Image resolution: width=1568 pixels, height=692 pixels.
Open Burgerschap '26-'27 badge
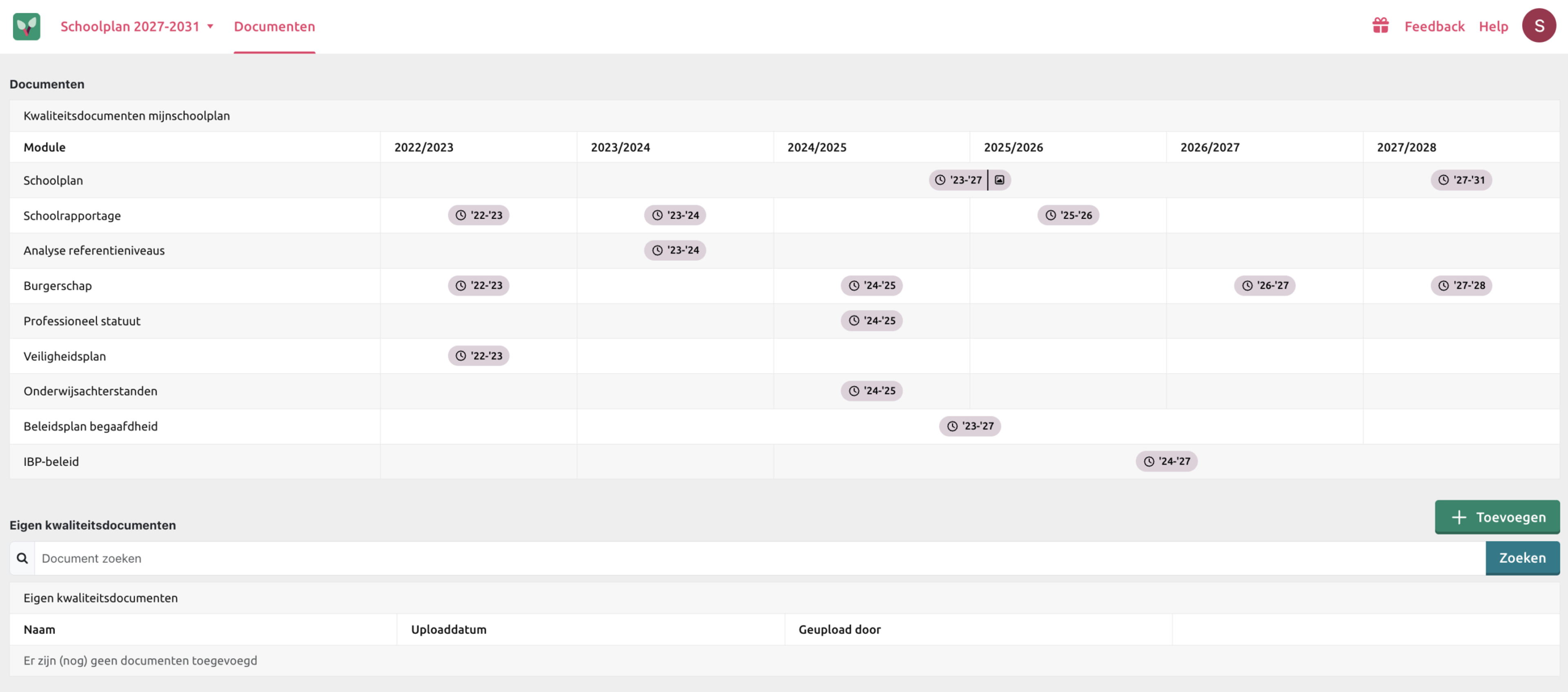pos(1265,285)
